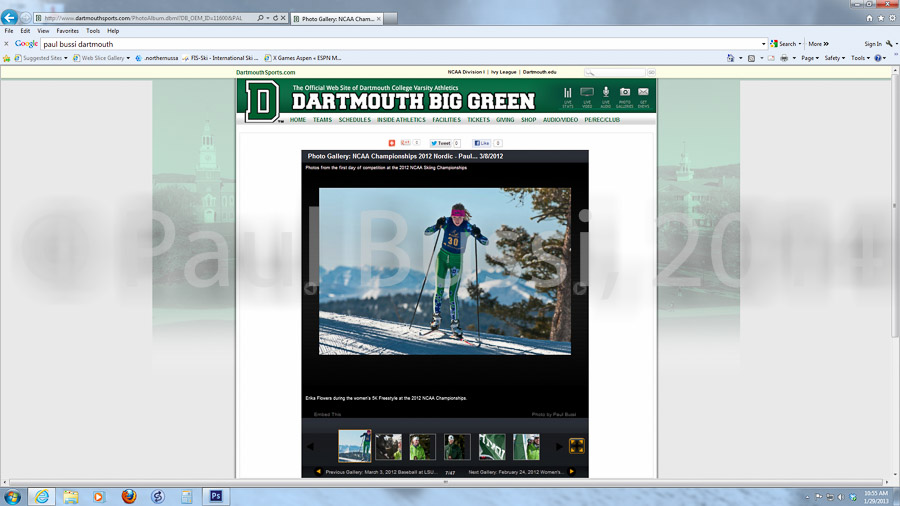The height and width of the screenshot is (506, 900).
Task: Open the Help menu in the menu bar
Action: (113, 31)
